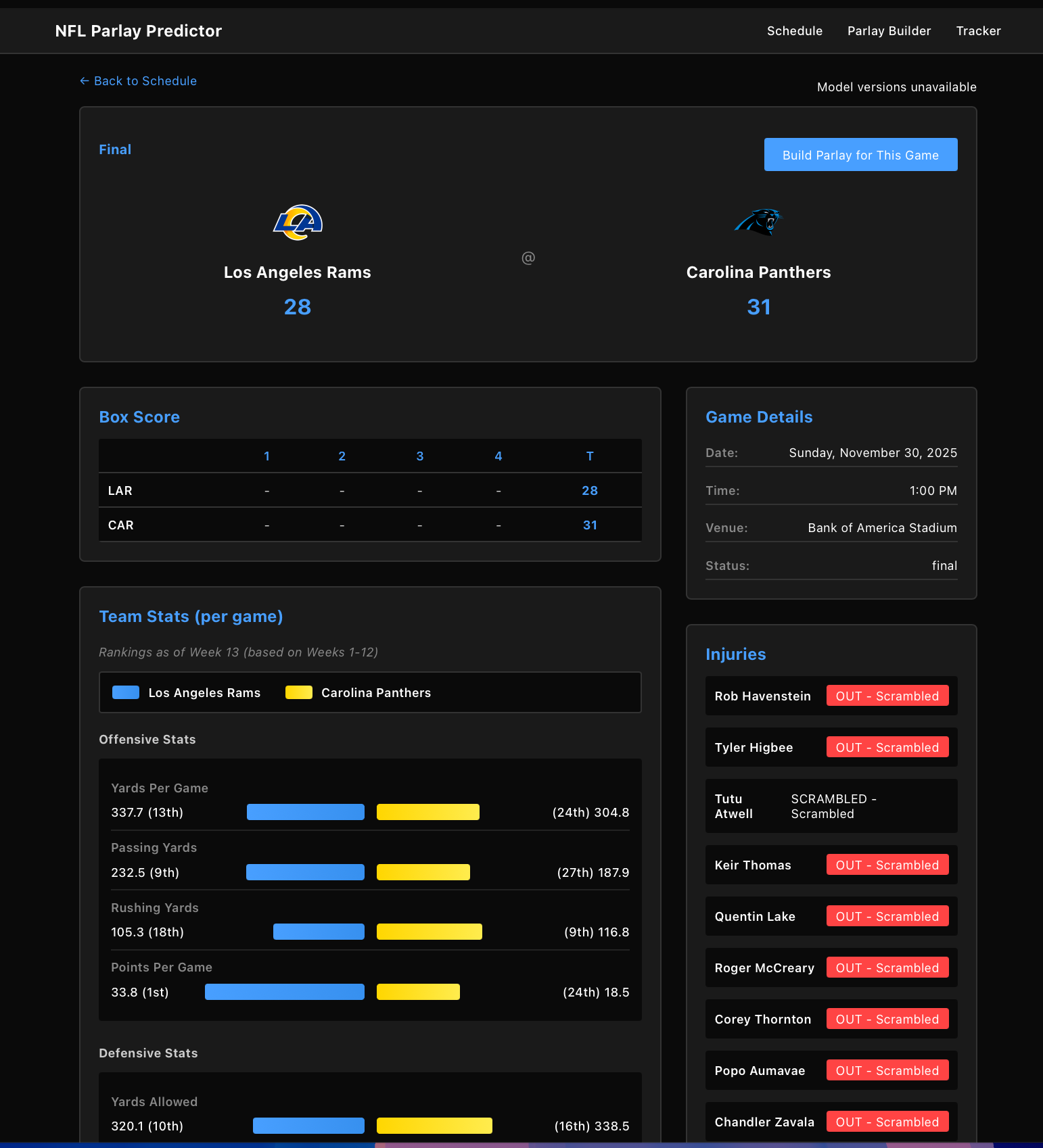This screenshot has height=1148, width=1043.
Task: Click the Carolina Panthers logo
Action: point(758,222)
